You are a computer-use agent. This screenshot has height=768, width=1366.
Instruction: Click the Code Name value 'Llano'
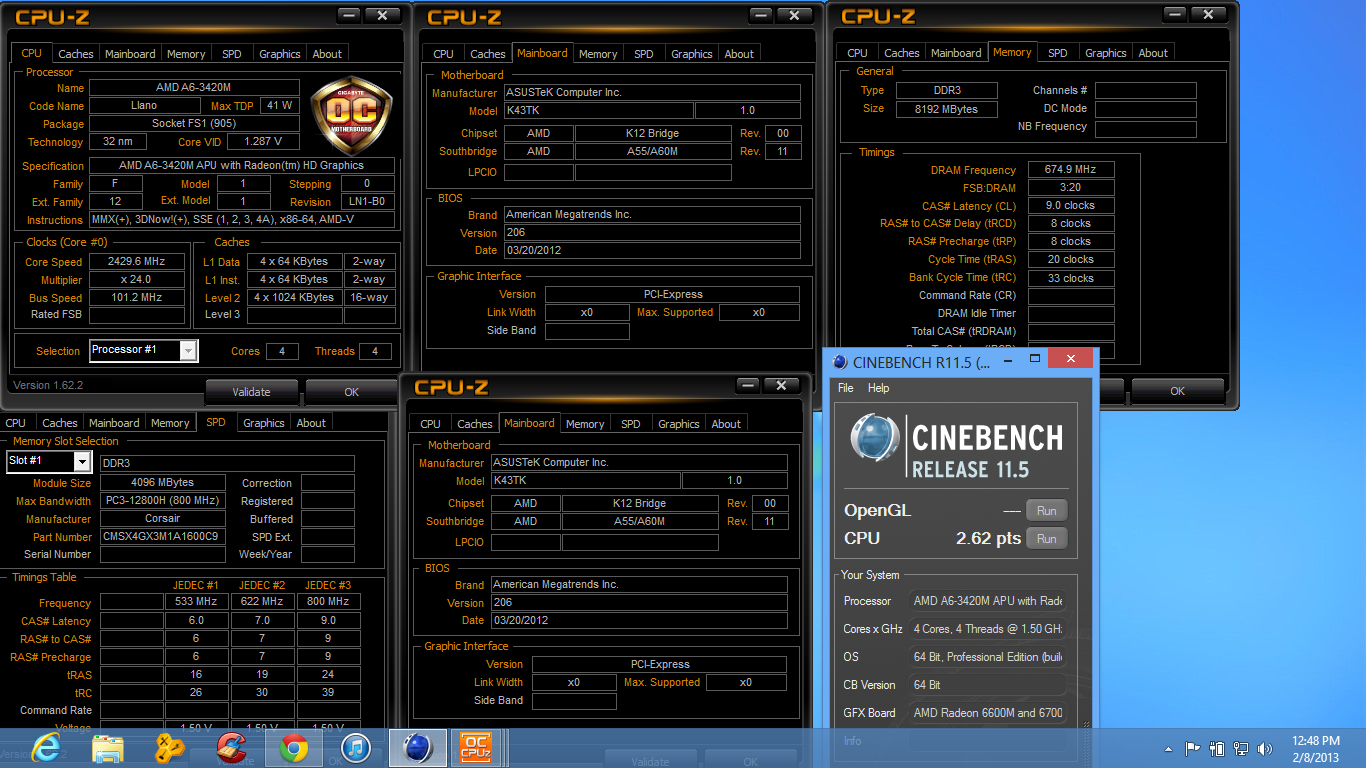pyautogui.click(x=144, y=106)
